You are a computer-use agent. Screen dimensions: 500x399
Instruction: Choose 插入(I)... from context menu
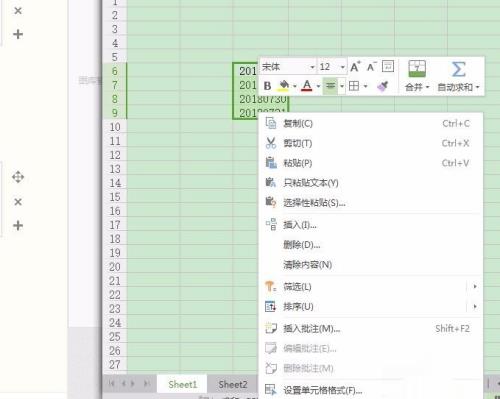[371, 225]
